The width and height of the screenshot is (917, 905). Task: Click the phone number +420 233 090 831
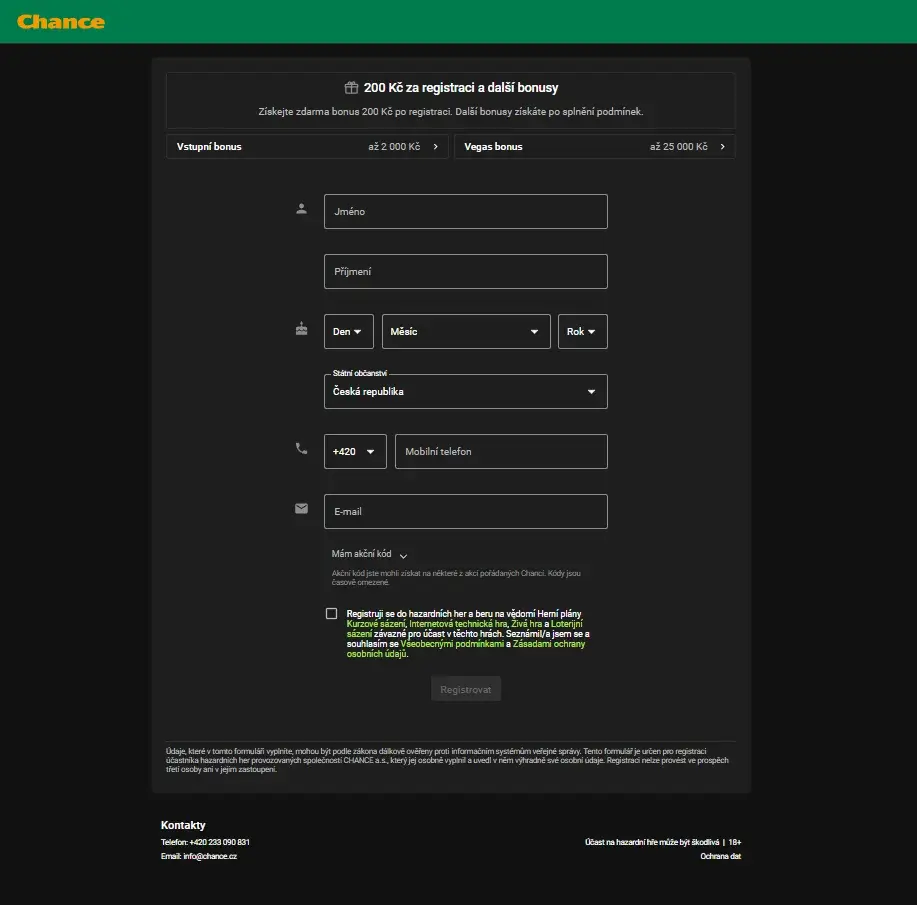tap(219, 842)
